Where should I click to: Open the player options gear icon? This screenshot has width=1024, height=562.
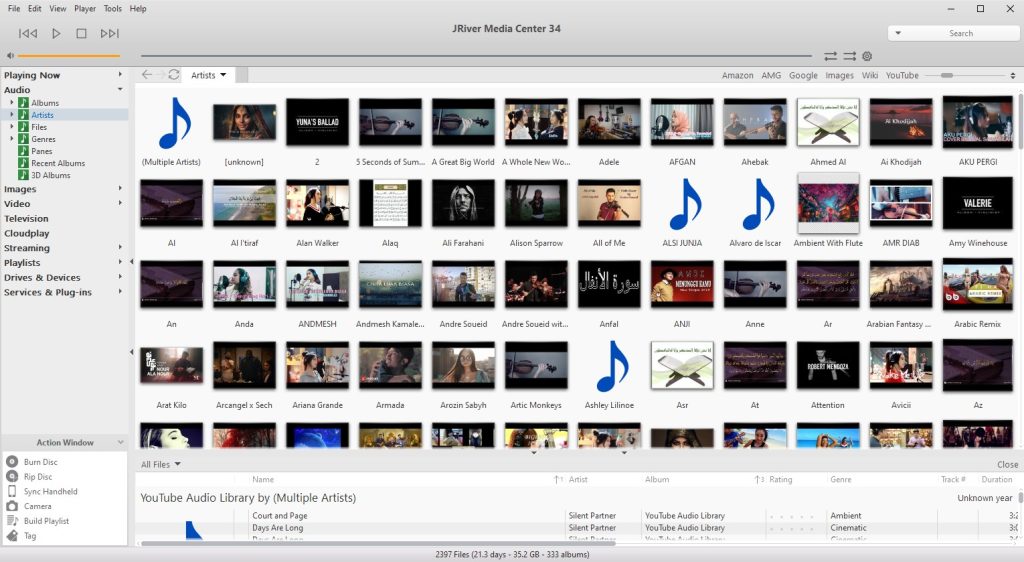[x=867, y=56]
